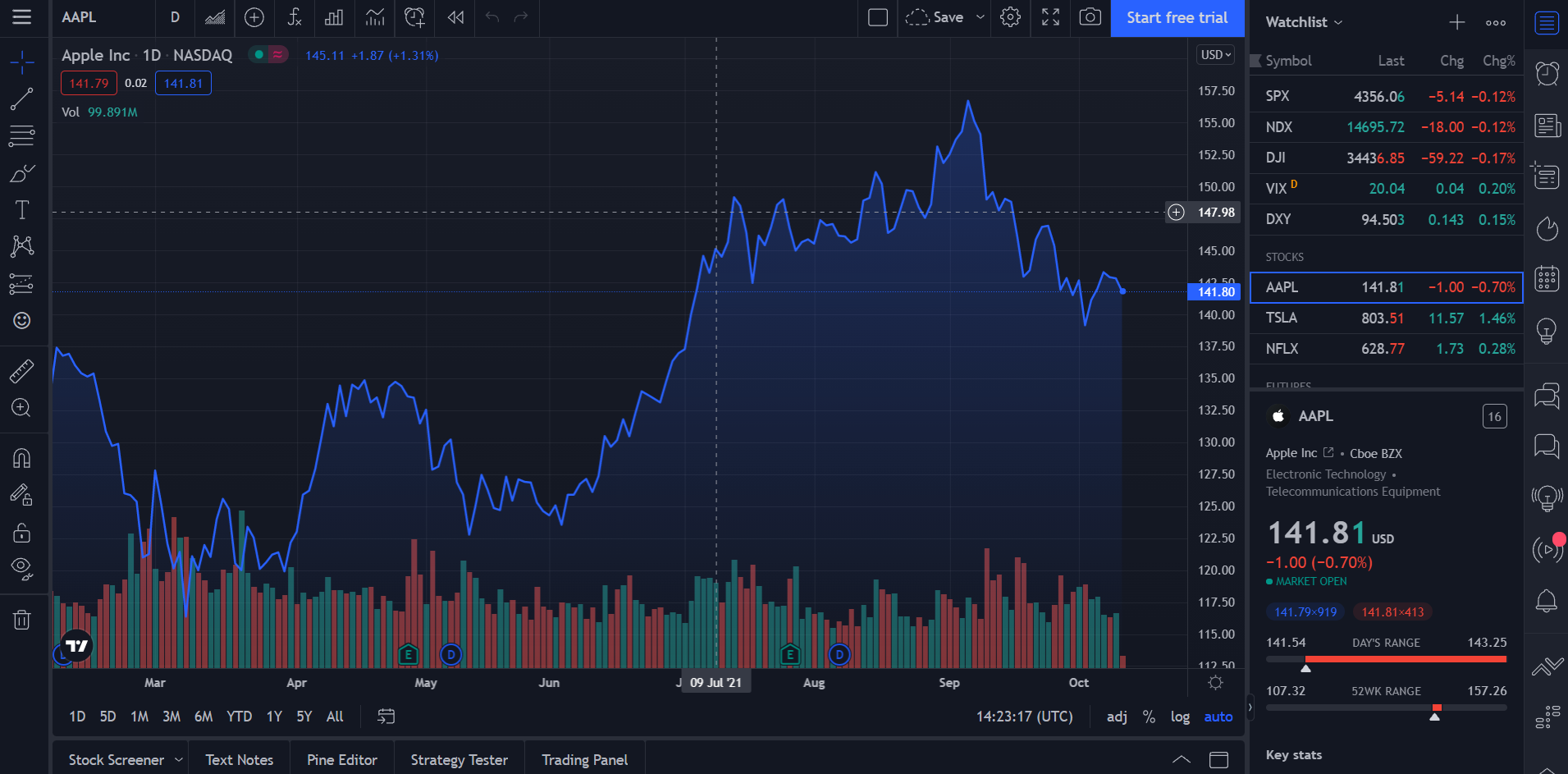Open the indicators (fx) menu

tap(295, 17)
